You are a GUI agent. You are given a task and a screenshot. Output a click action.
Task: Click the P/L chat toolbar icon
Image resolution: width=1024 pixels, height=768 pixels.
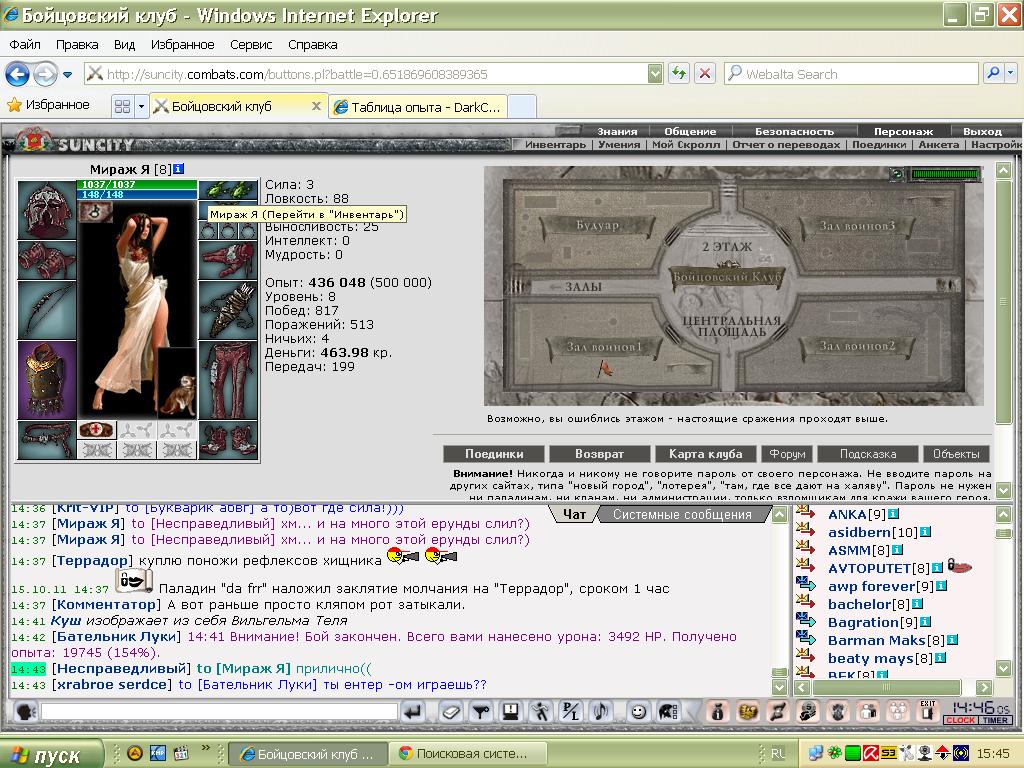tap(571, 711)
